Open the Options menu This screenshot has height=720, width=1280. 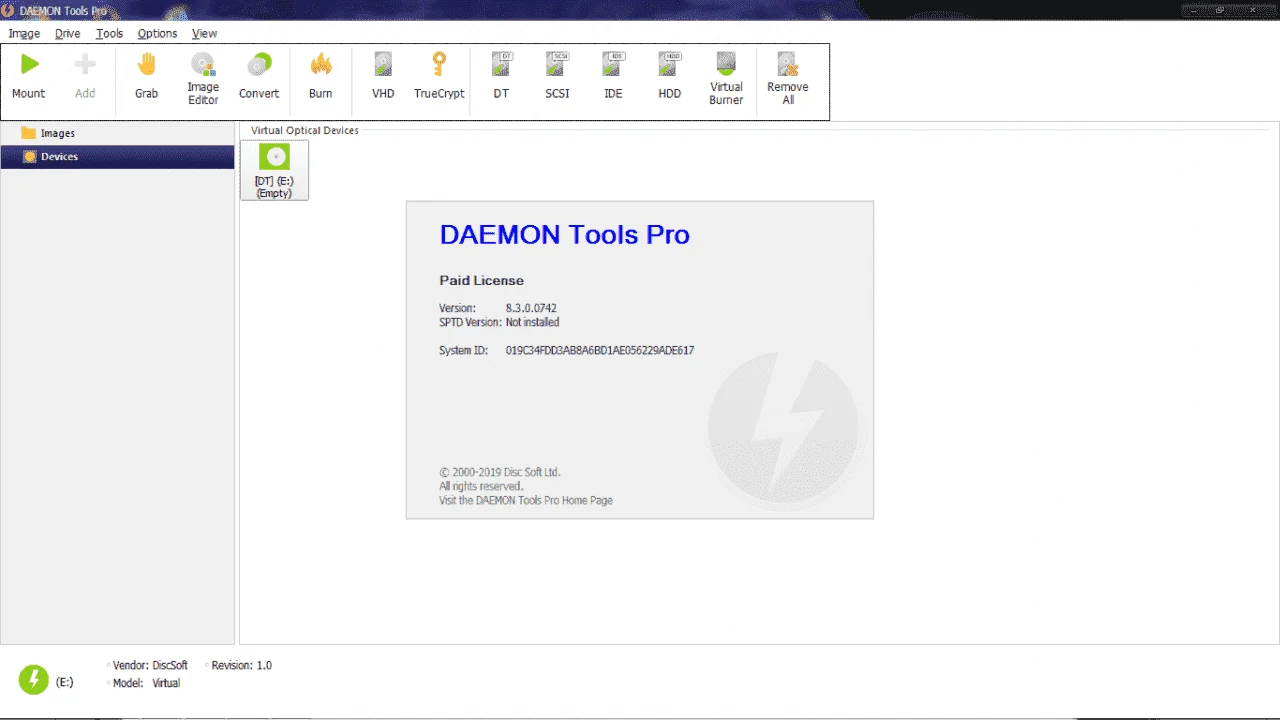tap(157, 33)
